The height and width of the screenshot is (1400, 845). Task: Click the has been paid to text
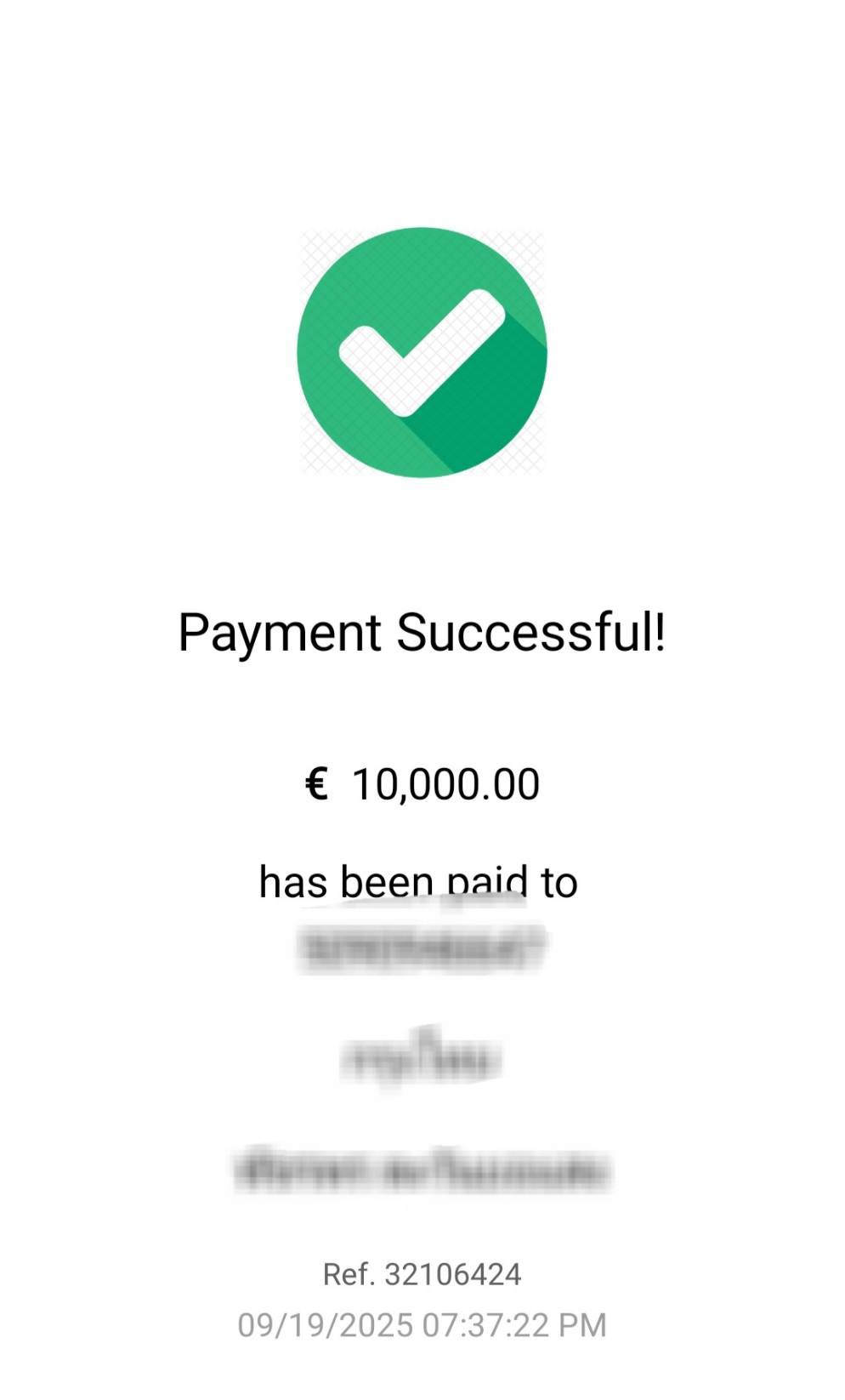tap(418, 881)
